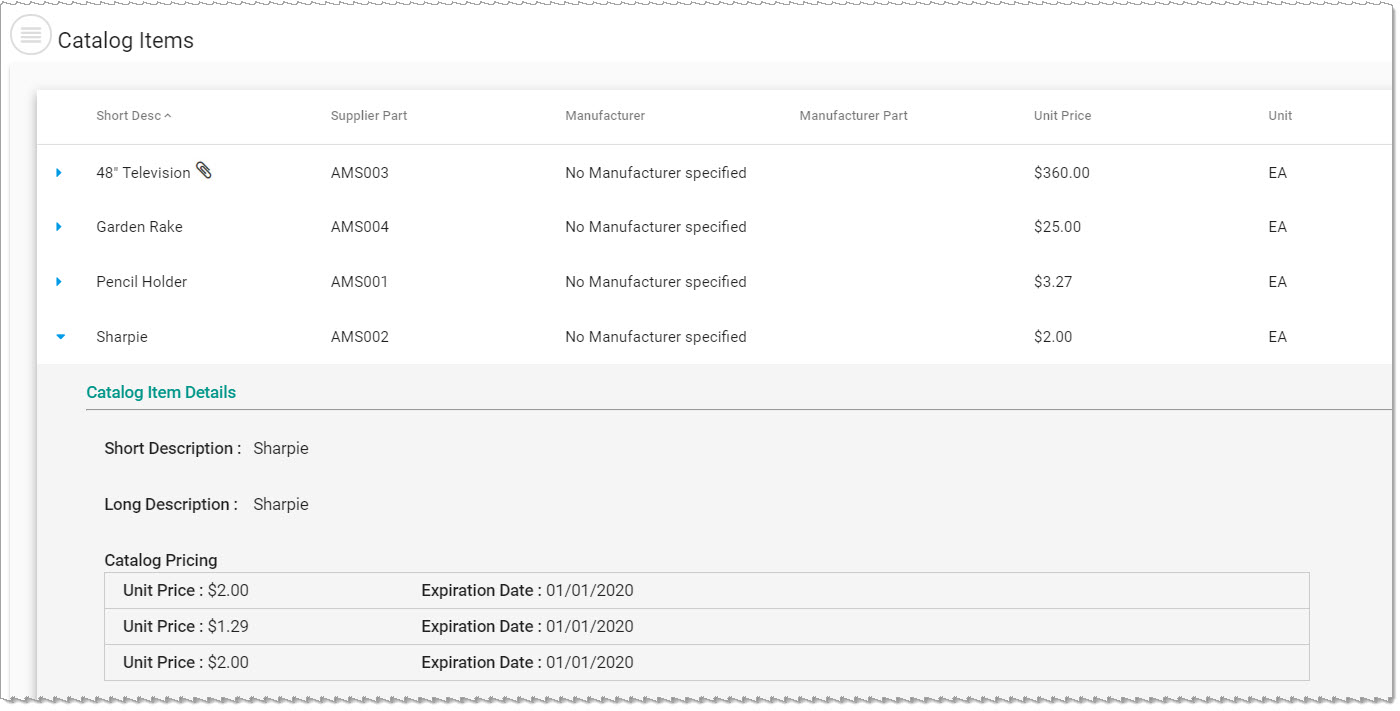Viewport: 1400px width, 711px height.
Task: Expand the Pencil Holder row
Action: [59, 282]
